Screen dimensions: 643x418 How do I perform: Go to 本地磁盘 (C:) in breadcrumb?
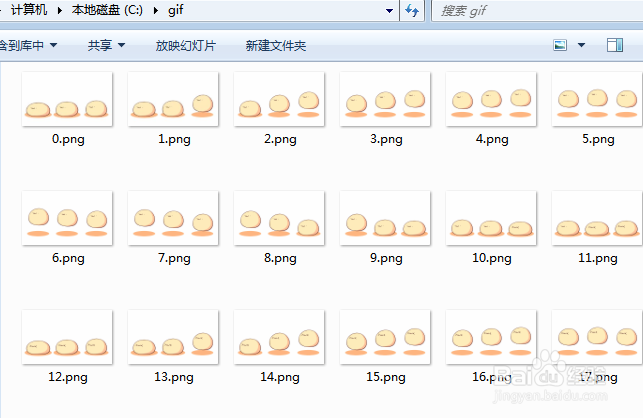(107, 10)
